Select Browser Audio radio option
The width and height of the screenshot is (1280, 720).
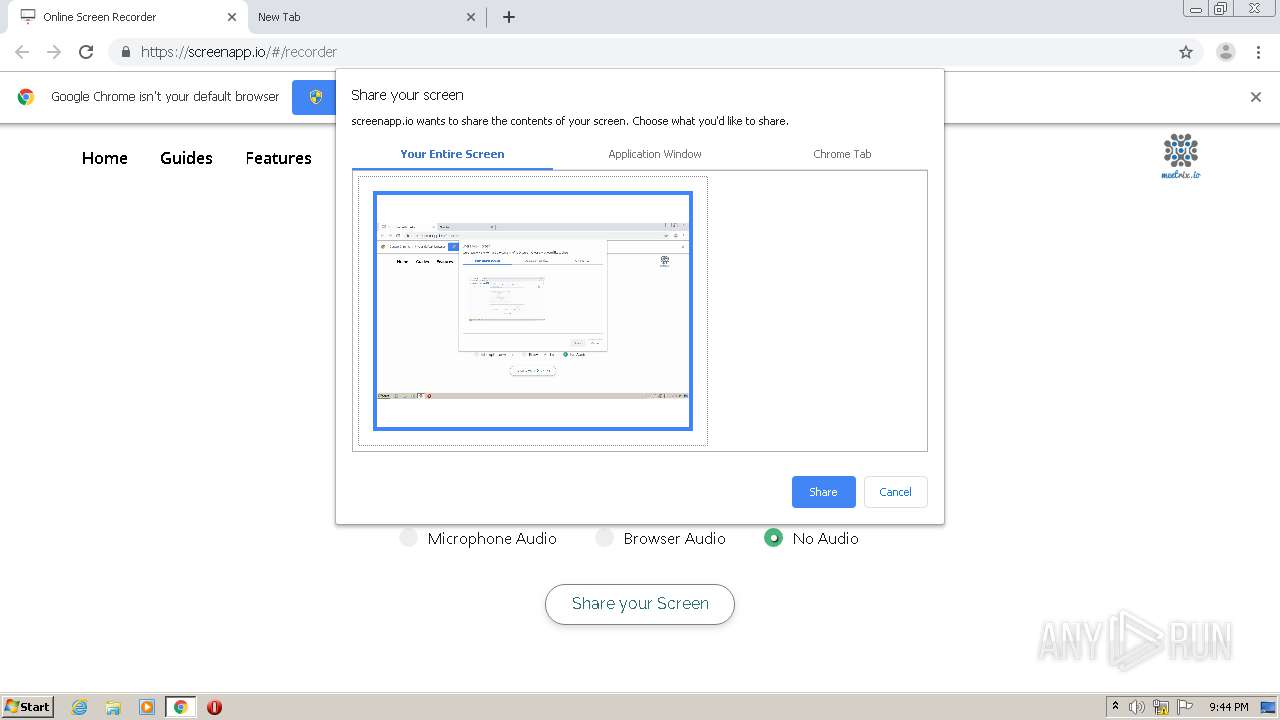(x=604, y=538)
